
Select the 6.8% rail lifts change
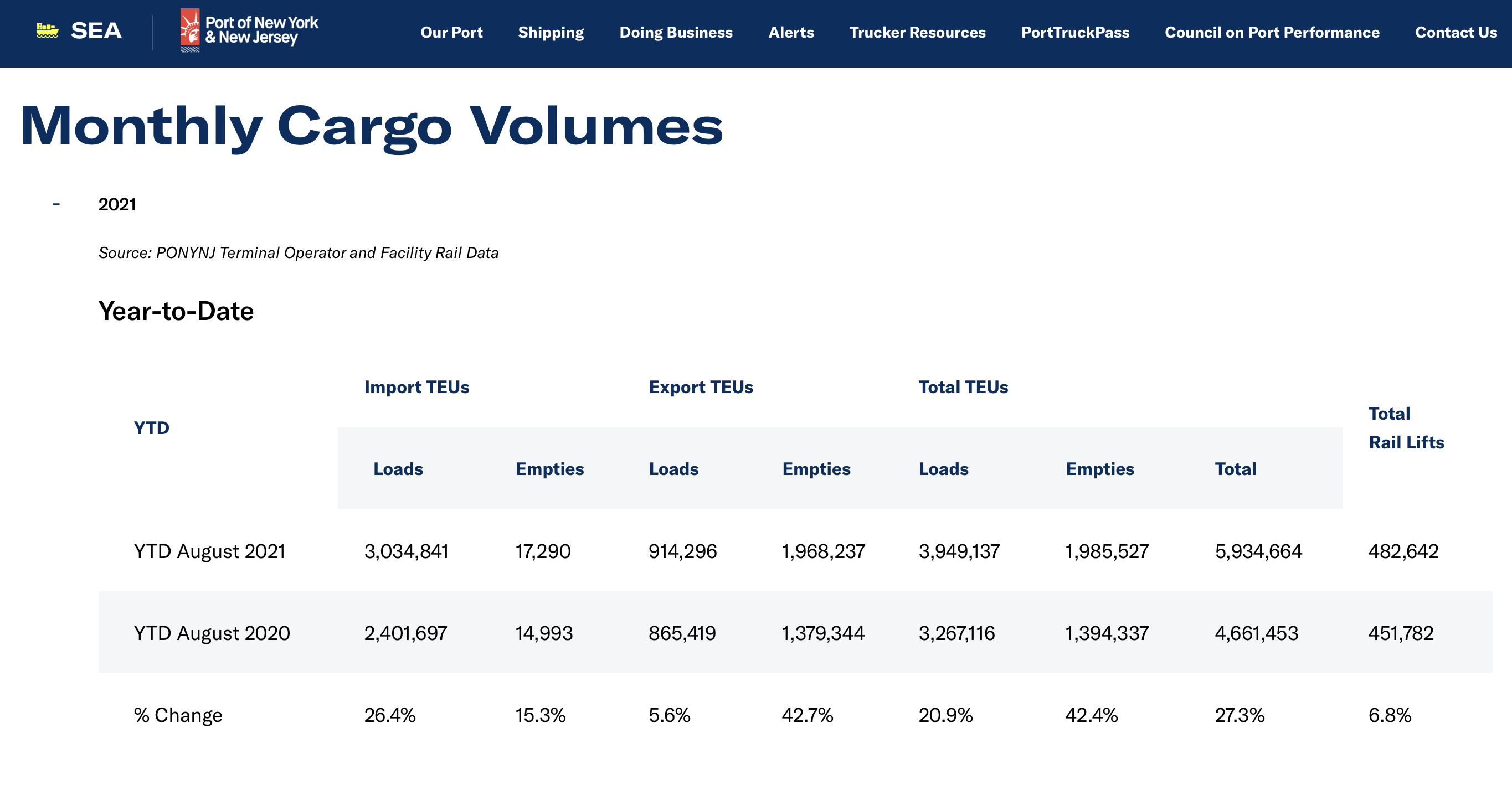1390,715
